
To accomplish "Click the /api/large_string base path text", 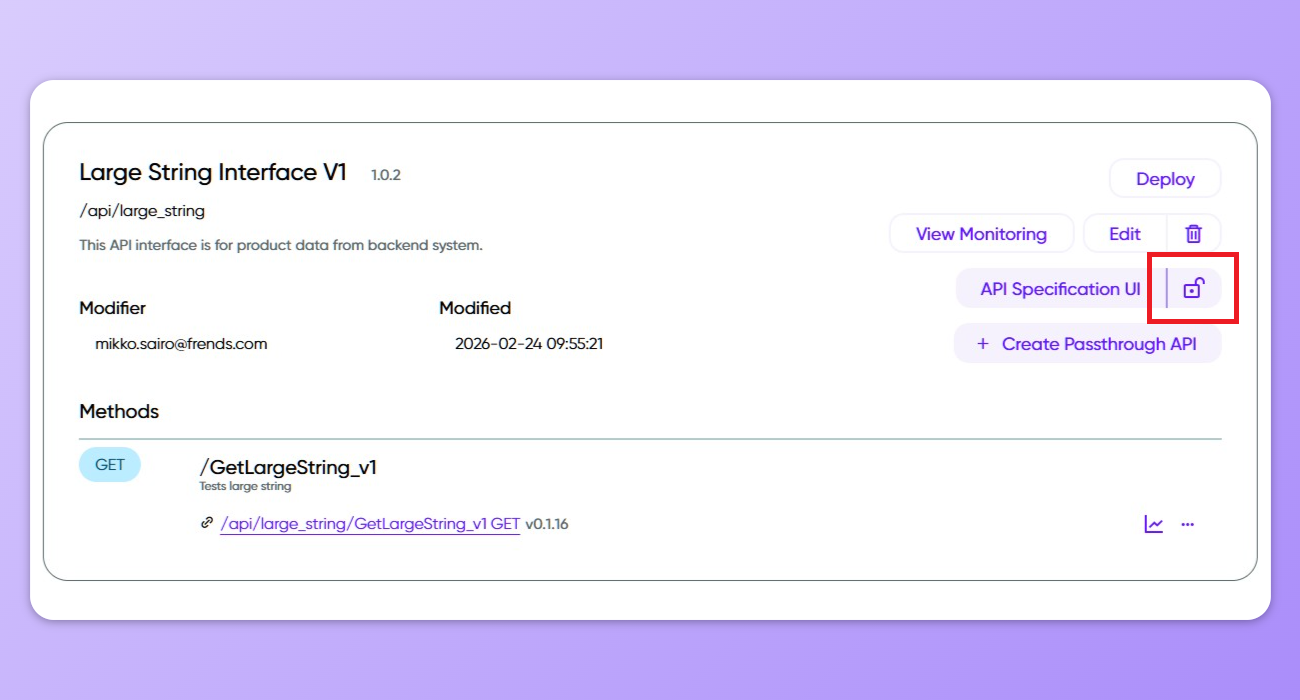I will (141, 211).
